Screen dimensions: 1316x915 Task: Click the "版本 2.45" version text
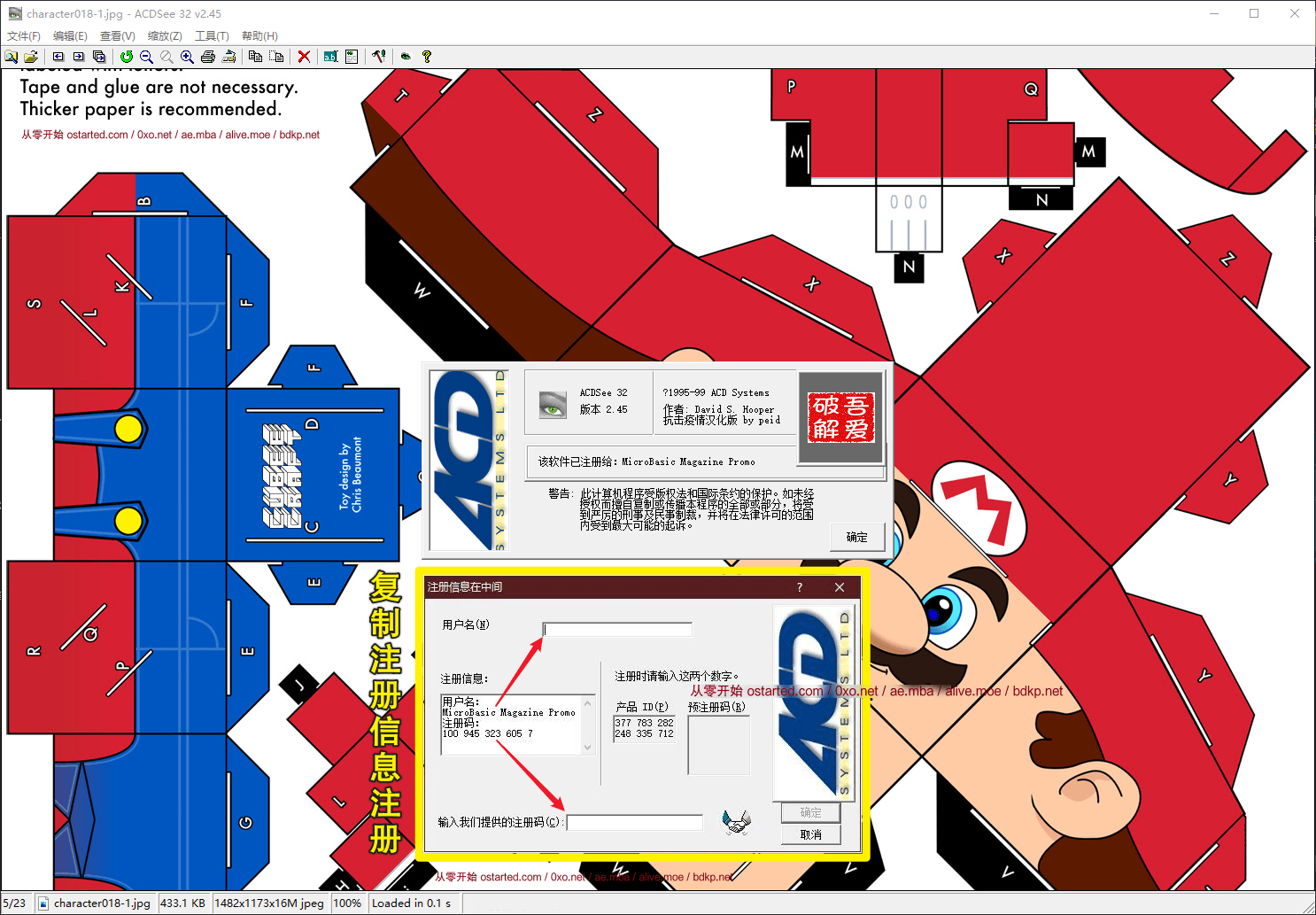[604, 409]
